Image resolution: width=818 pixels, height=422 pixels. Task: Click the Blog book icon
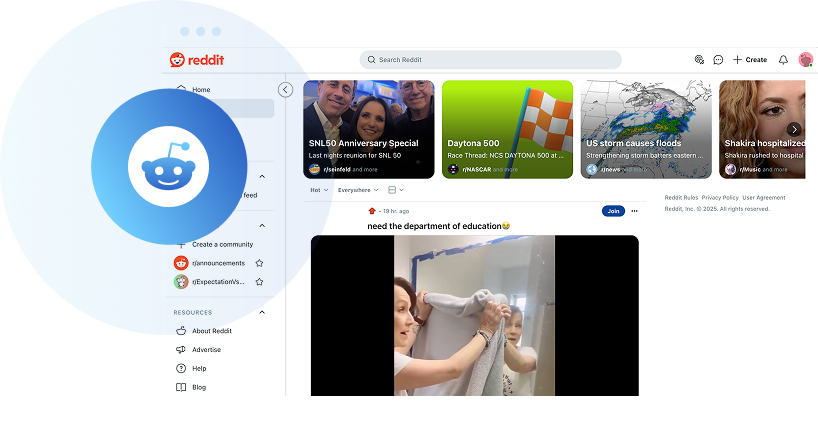181,387
